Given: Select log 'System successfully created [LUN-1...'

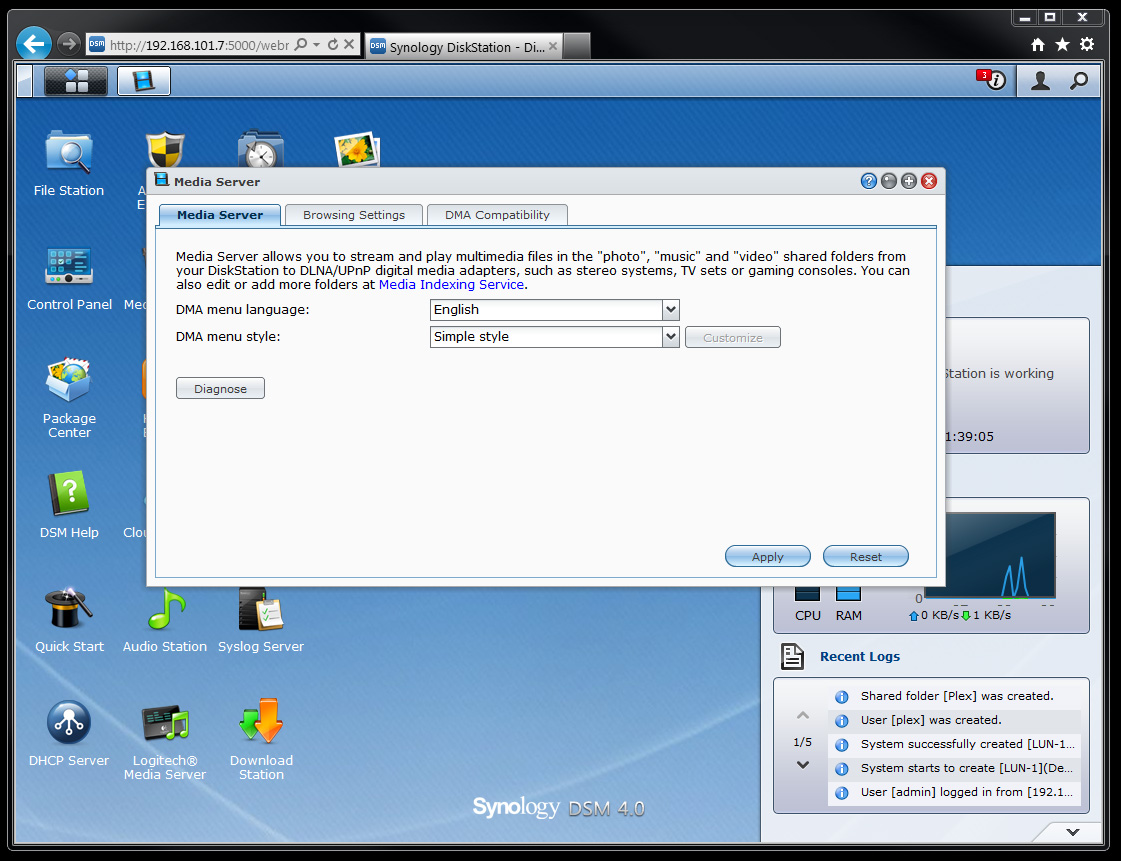Looking at the screenshot, I should pos(954,744).
